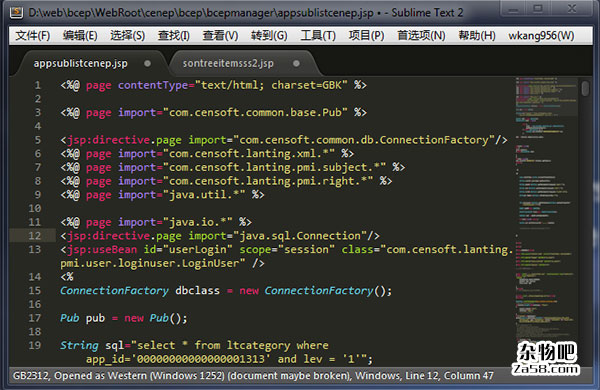Open the 查找(I) menu
The height and width of the screenshot is (390, 600).
[x=174, y=36]
